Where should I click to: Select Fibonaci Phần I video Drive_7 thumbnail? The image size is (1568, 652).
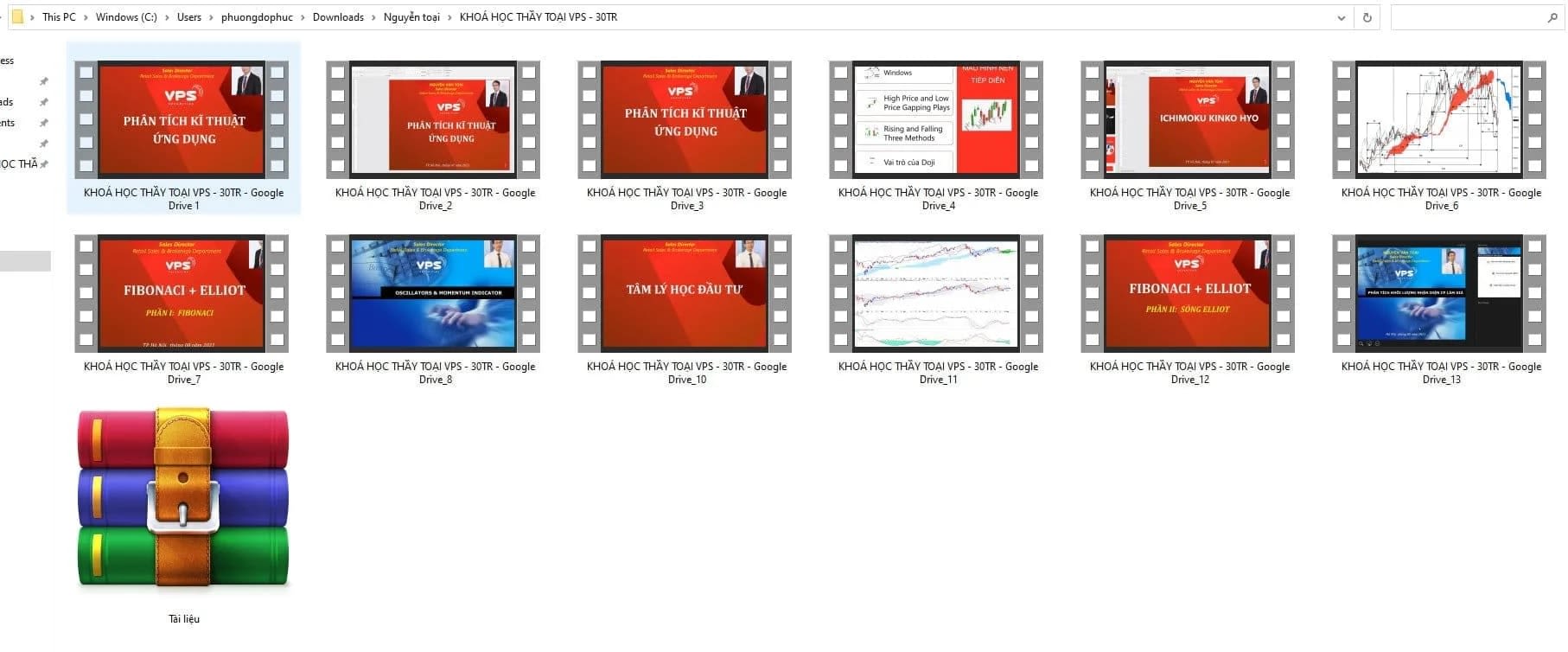(182, 293)
